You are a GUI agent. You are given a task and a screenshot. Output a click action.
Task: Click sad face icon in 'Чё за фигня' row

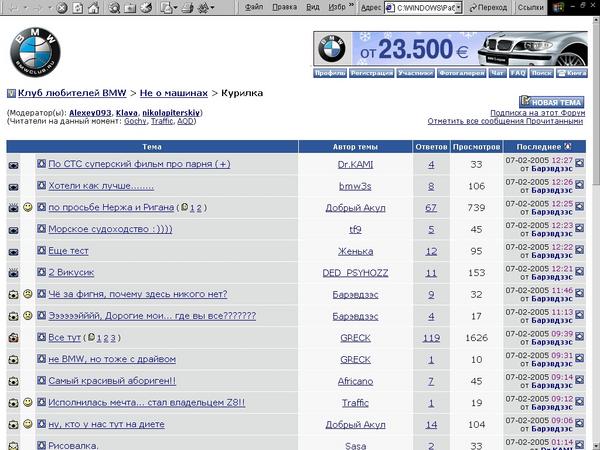click(28, 294)
